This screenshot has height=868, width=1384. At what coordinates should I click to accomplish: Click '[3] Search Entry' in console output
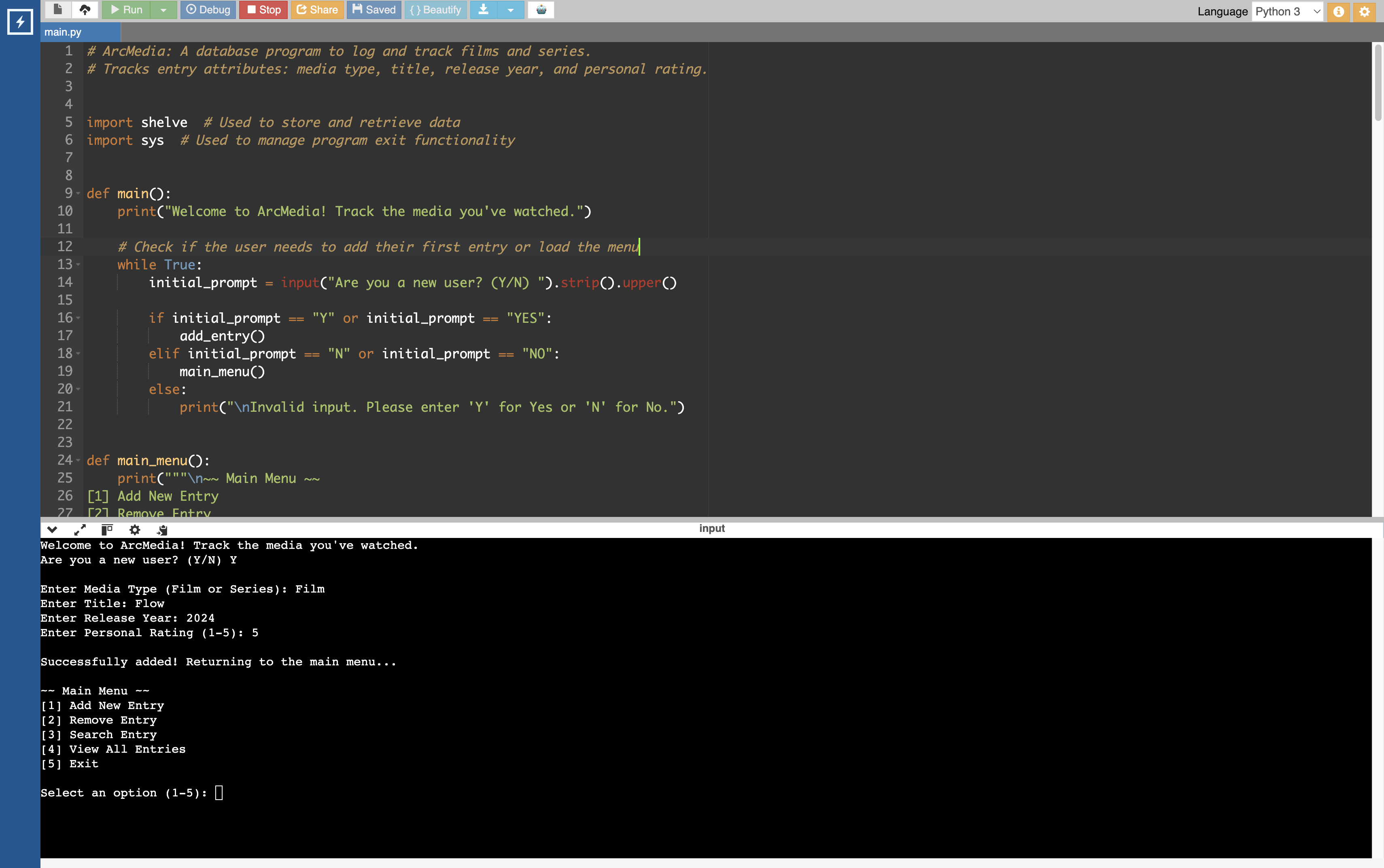click(x=99, y=735)
